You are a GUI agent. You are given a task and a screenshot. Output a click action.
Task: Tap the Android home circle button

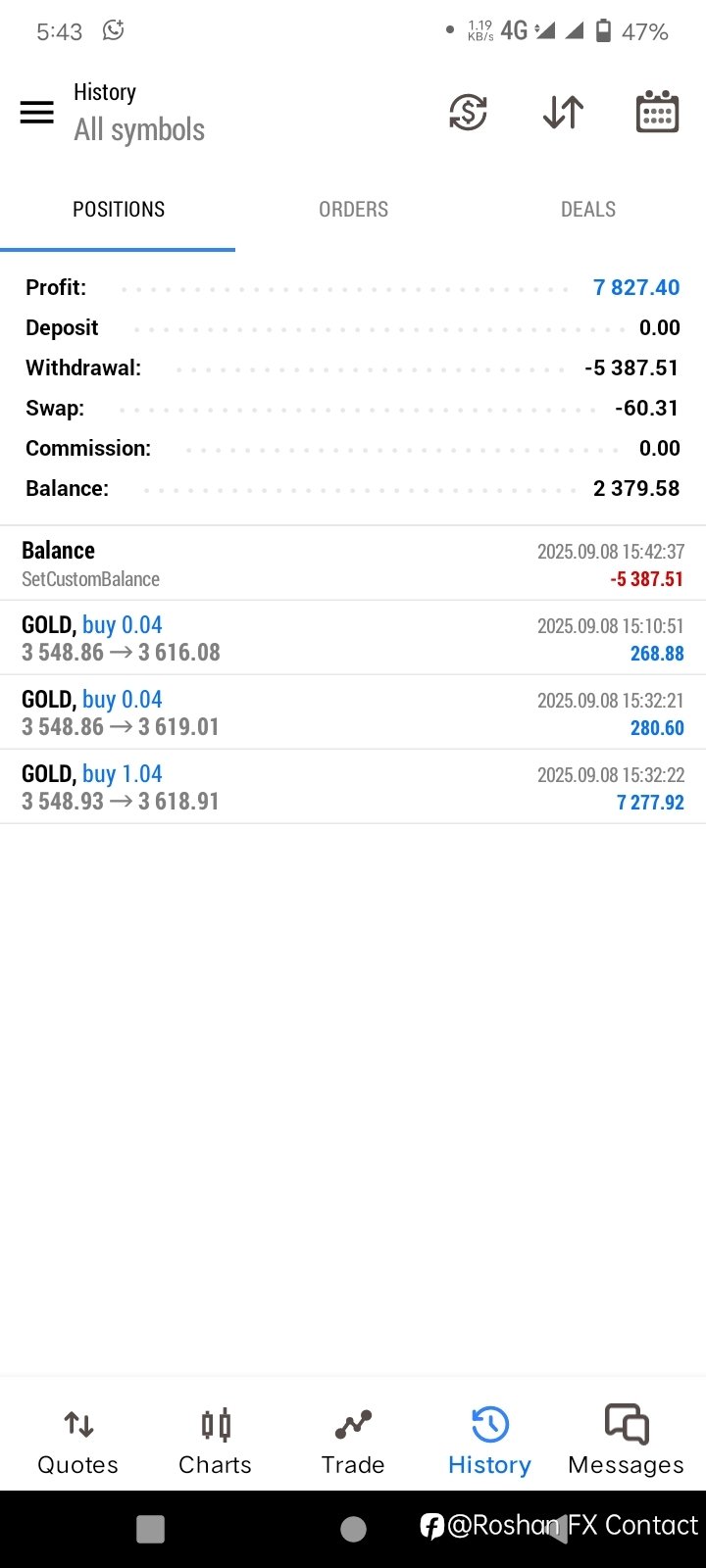[353, 1529]
